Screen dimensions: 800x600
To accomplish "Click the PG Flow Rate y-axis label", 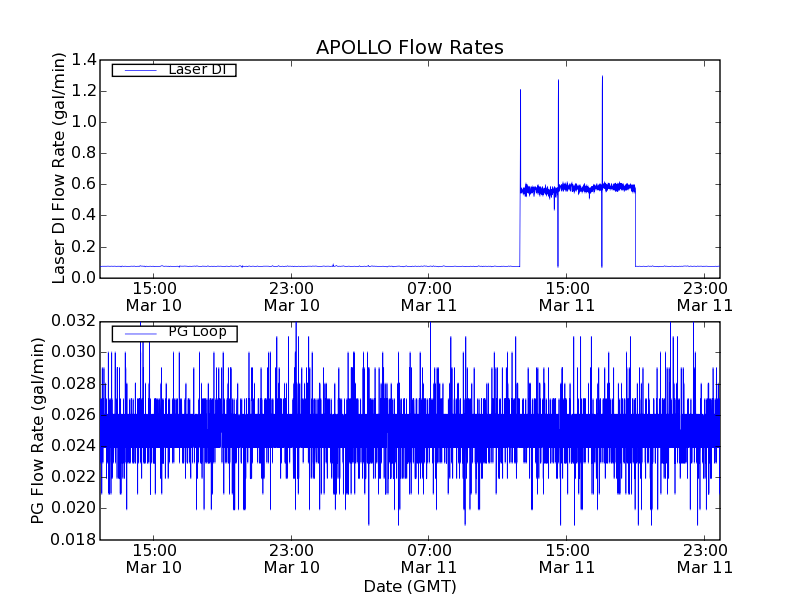I will pyautogui.click(x=38, y=430).
